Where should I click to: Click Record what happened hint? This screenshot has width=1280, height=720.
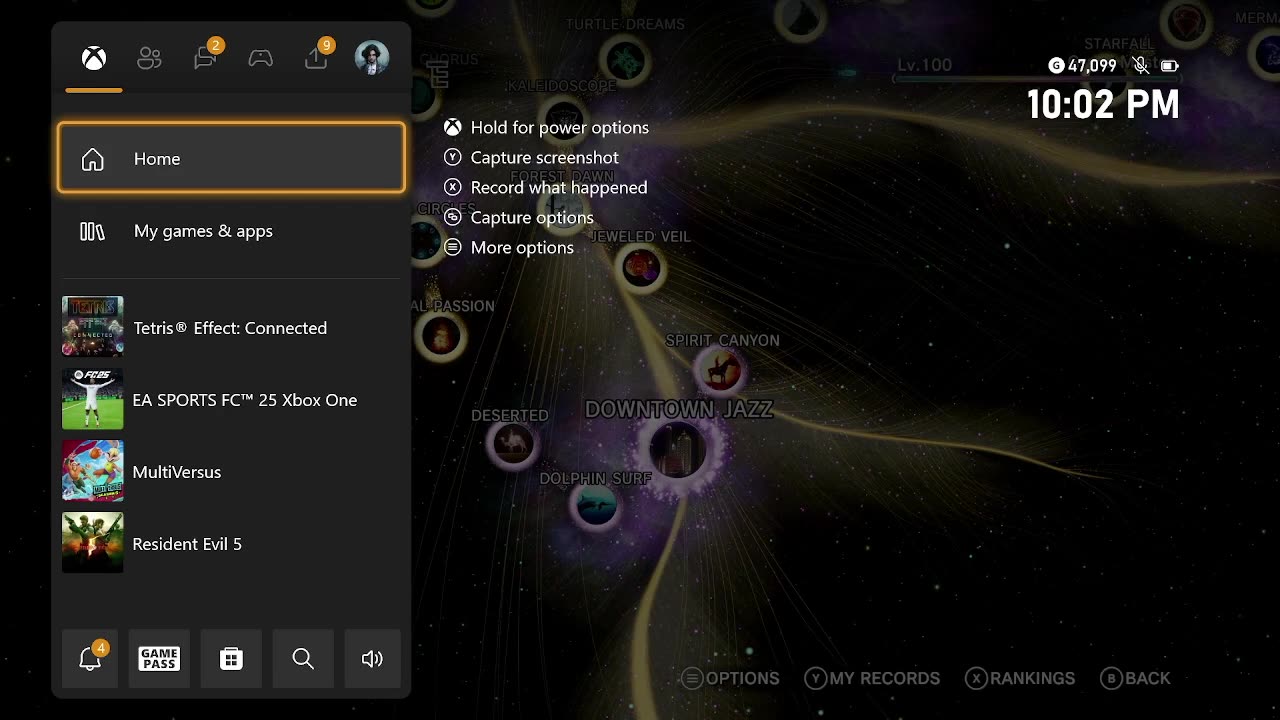click(546, 187)
